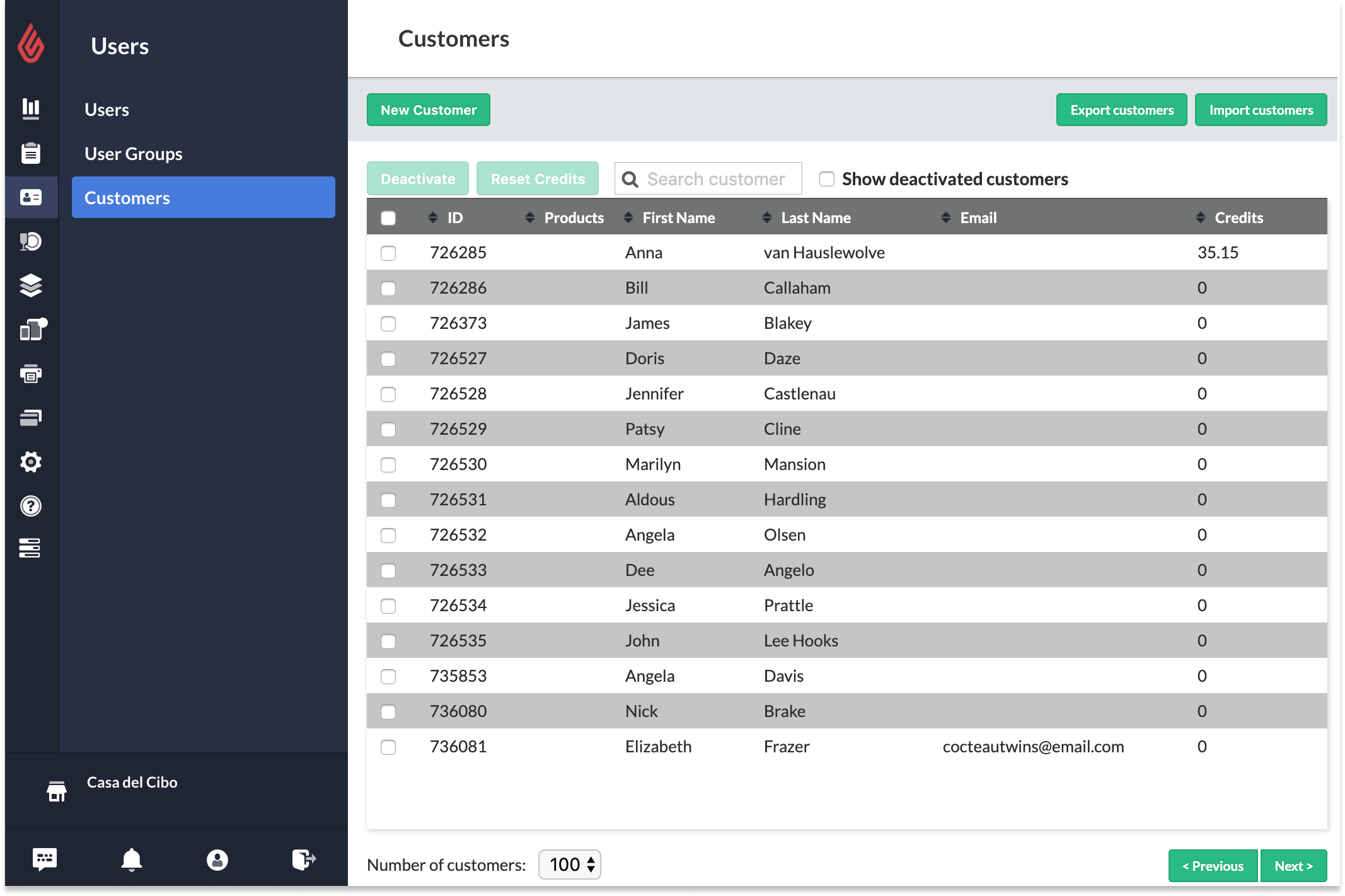Viewport: 1345px width, 896px height.
Task: Click the magnifier icon in customer search
Action: (630, 180)
